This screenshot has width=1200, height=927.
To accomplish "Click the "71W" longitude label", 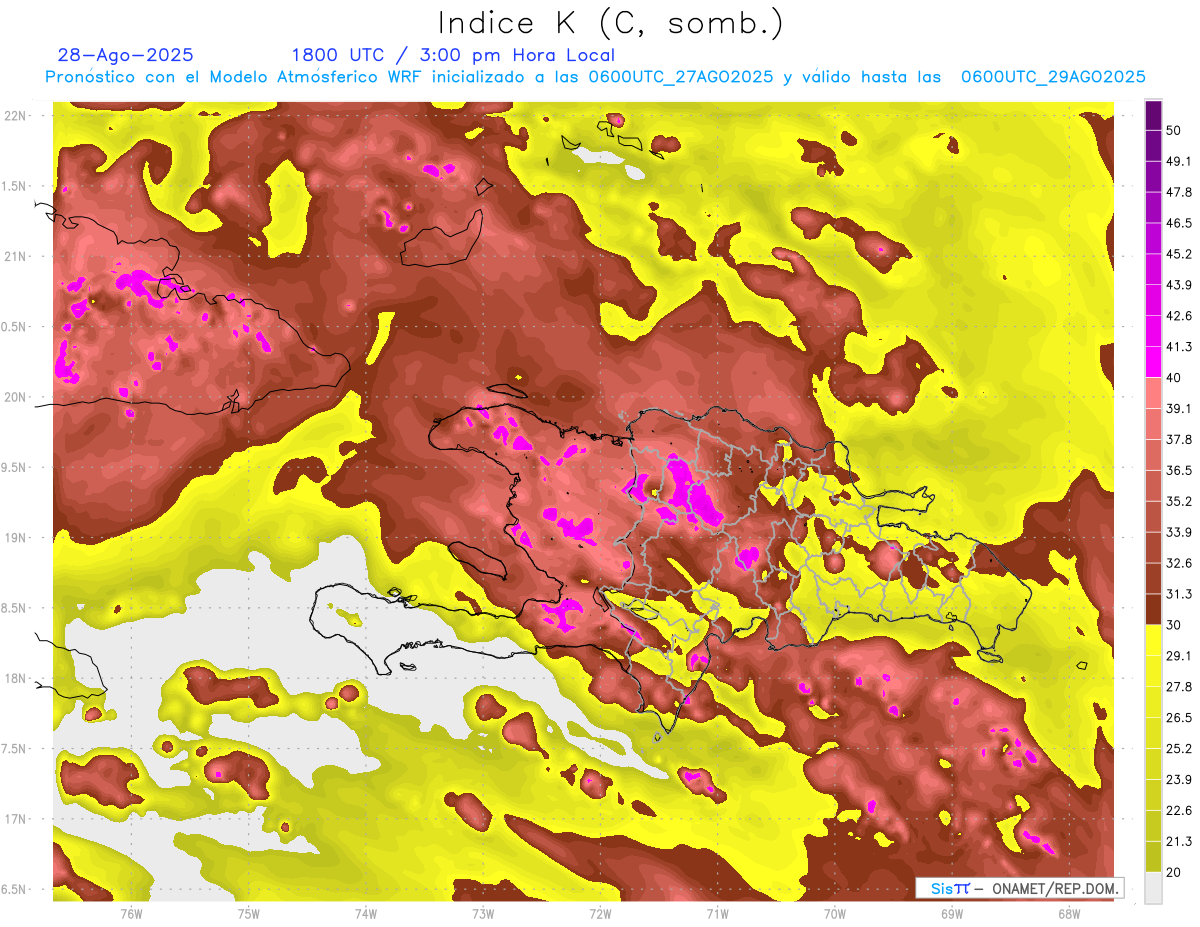I will click(x=717, y=914).
